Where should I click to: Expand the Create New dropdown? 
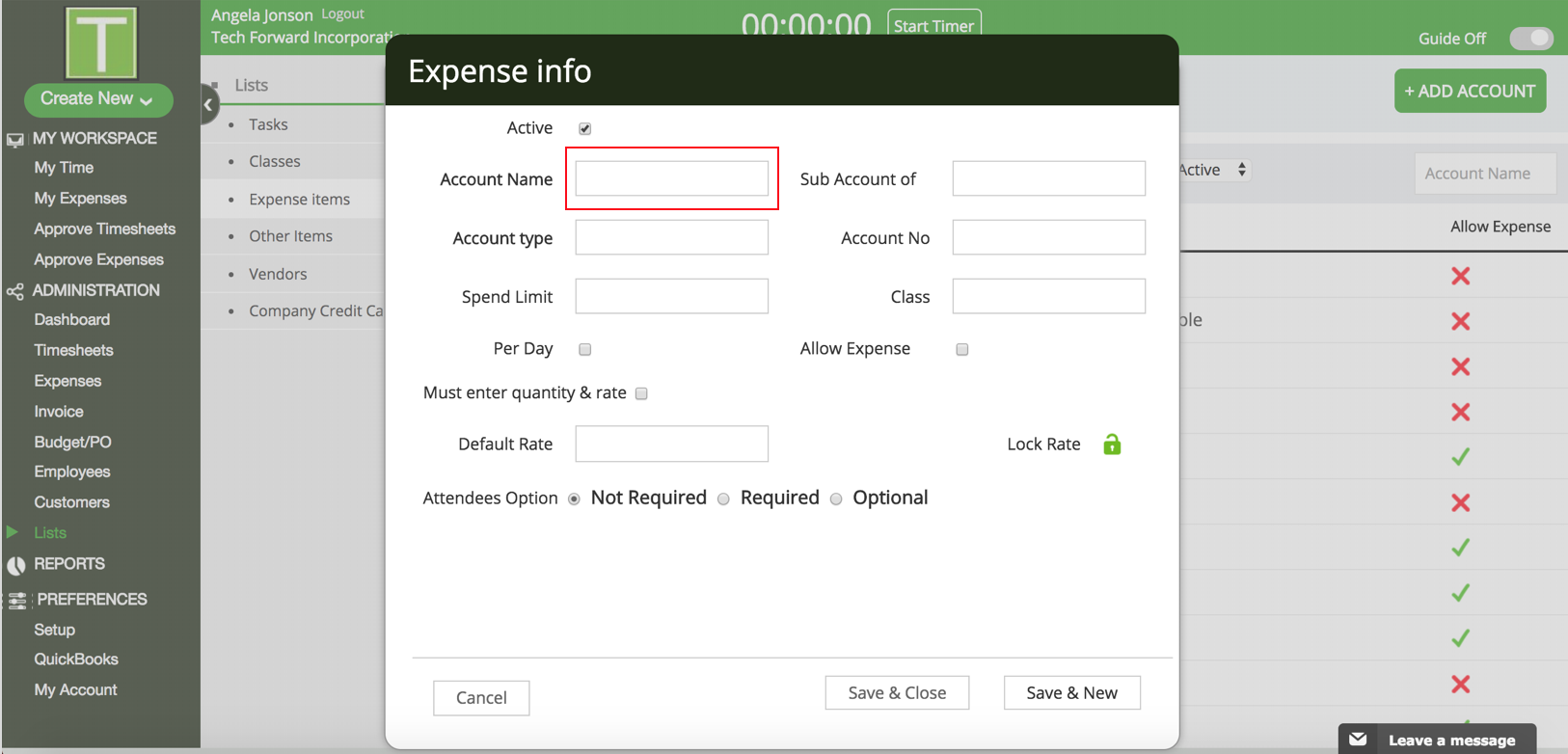pyautogui.click(x=98, y=99)
